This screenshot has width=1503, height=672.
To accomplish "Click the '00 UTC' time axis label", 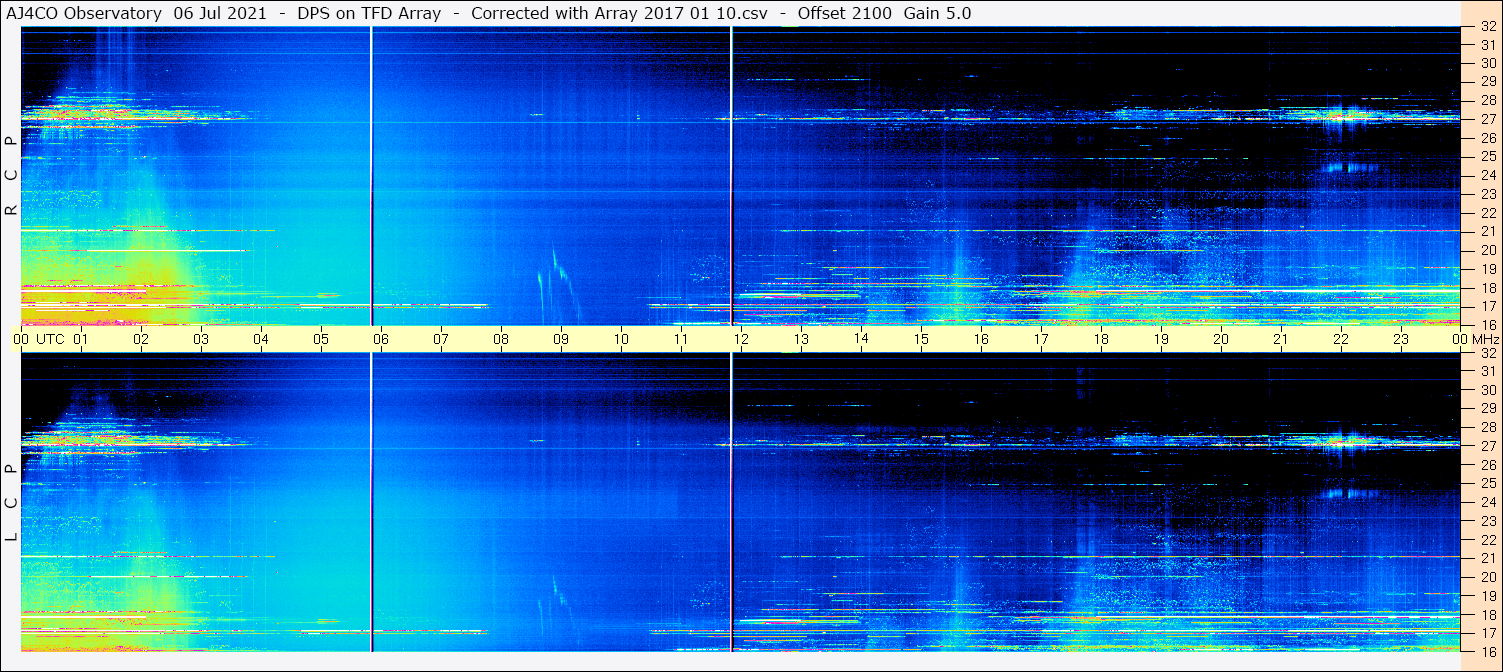I will tap(39, 339).
